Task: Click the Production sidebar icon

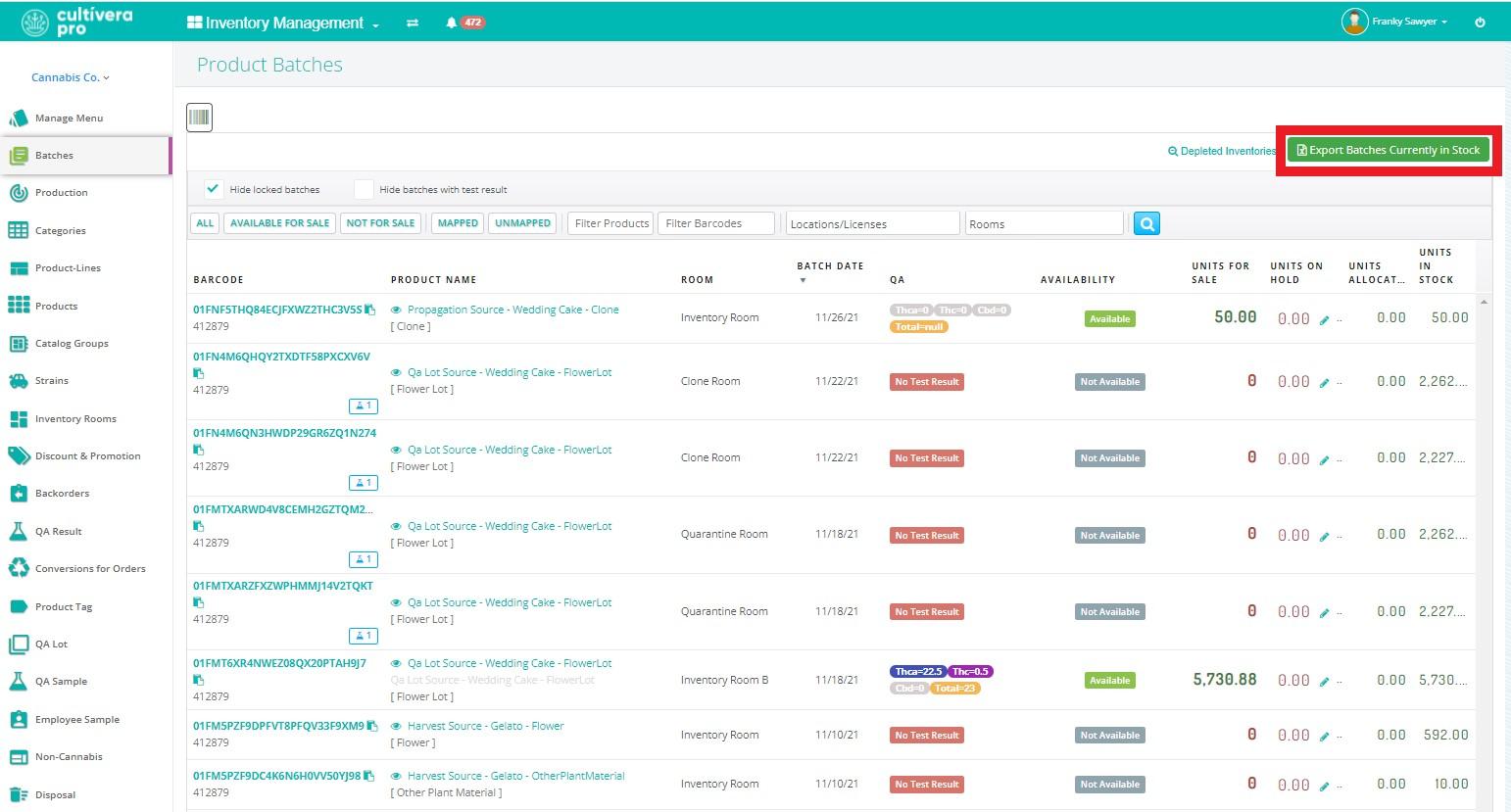Action: [18, 193]
